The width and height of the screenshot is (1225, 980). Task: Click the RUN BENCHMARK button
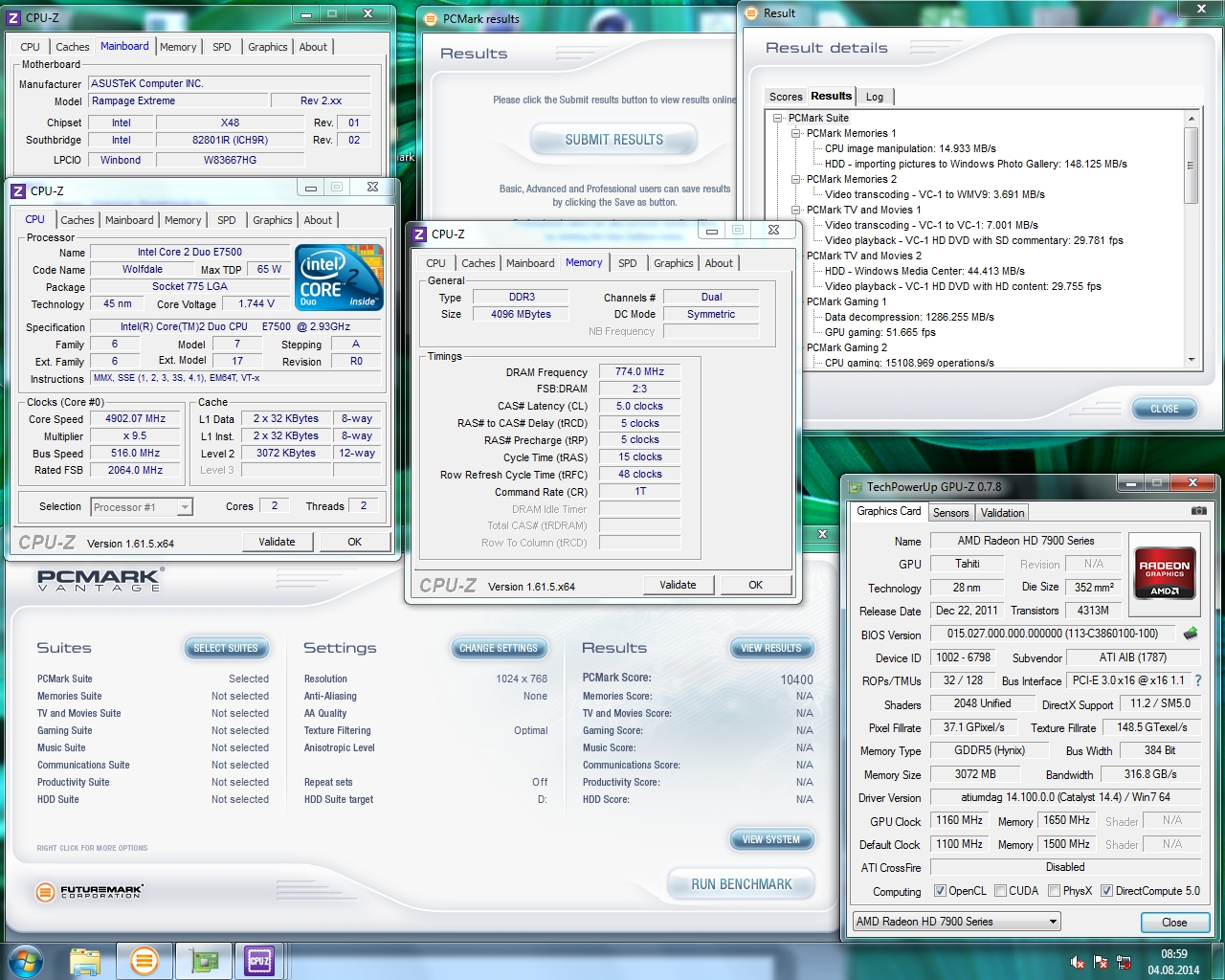[x=742, y=884]
